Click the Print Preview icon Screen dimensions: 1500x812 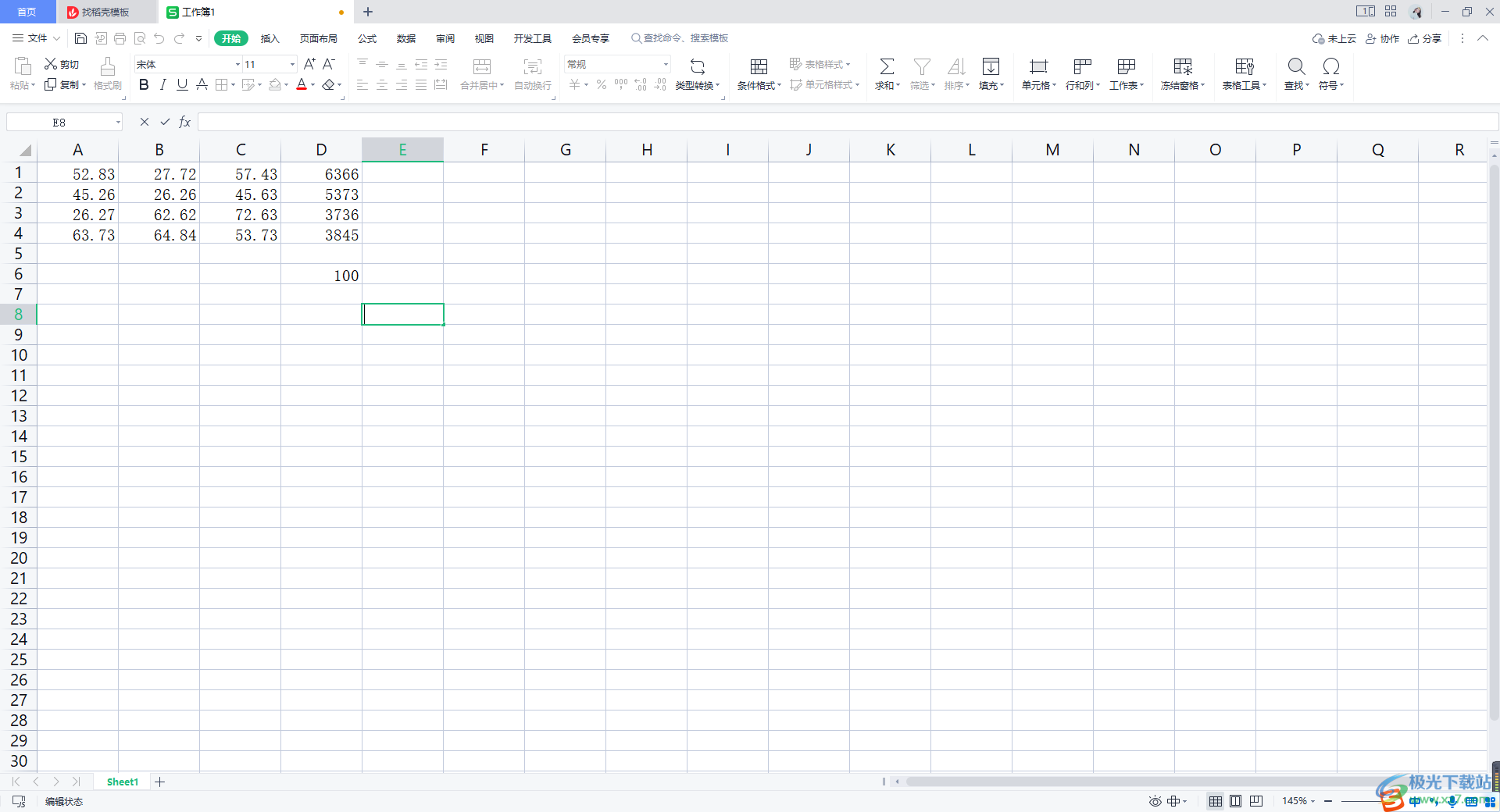140,38
